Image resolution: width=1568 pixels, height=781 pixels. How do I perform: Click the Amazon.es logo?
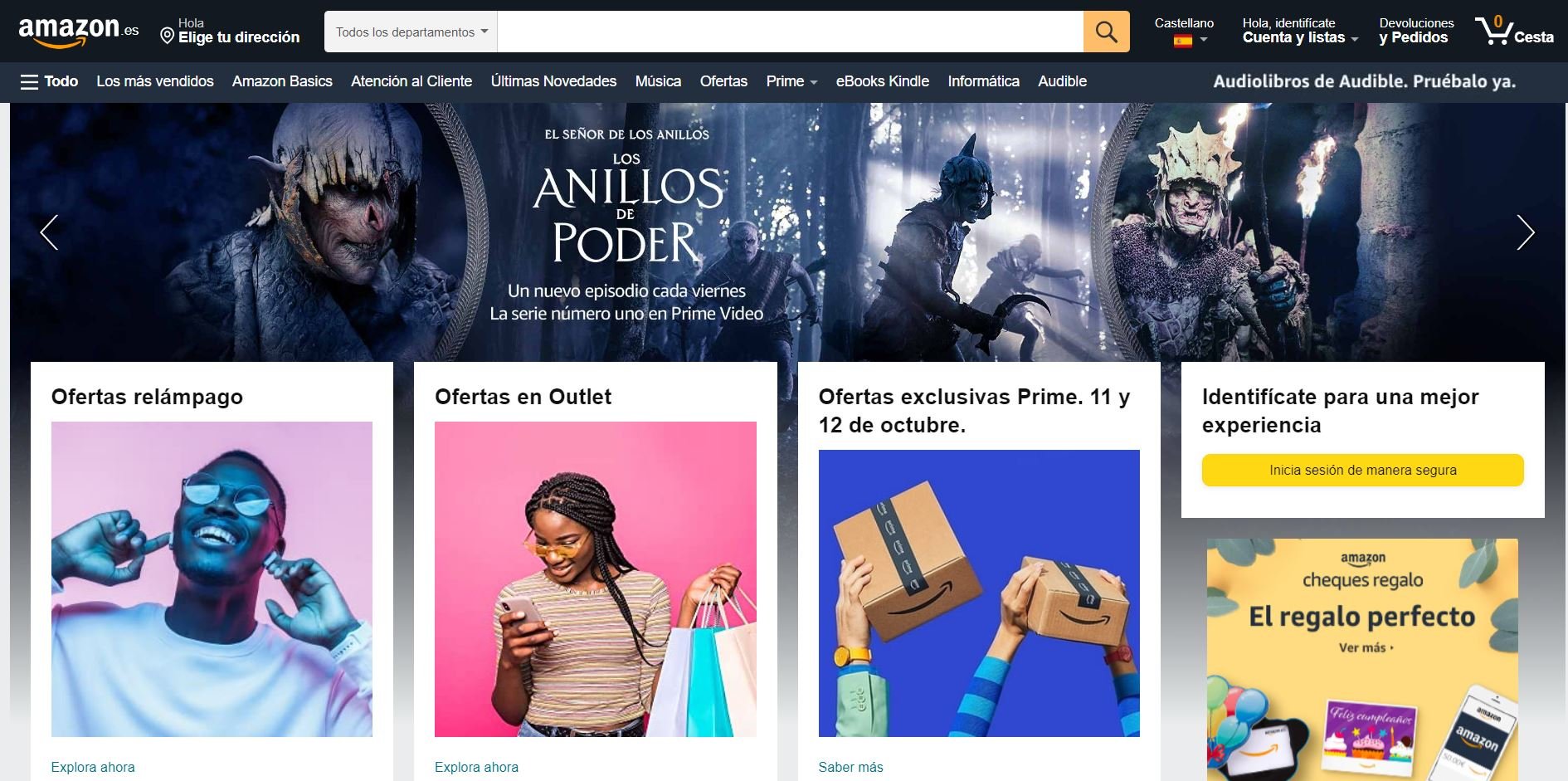point(79,31)
